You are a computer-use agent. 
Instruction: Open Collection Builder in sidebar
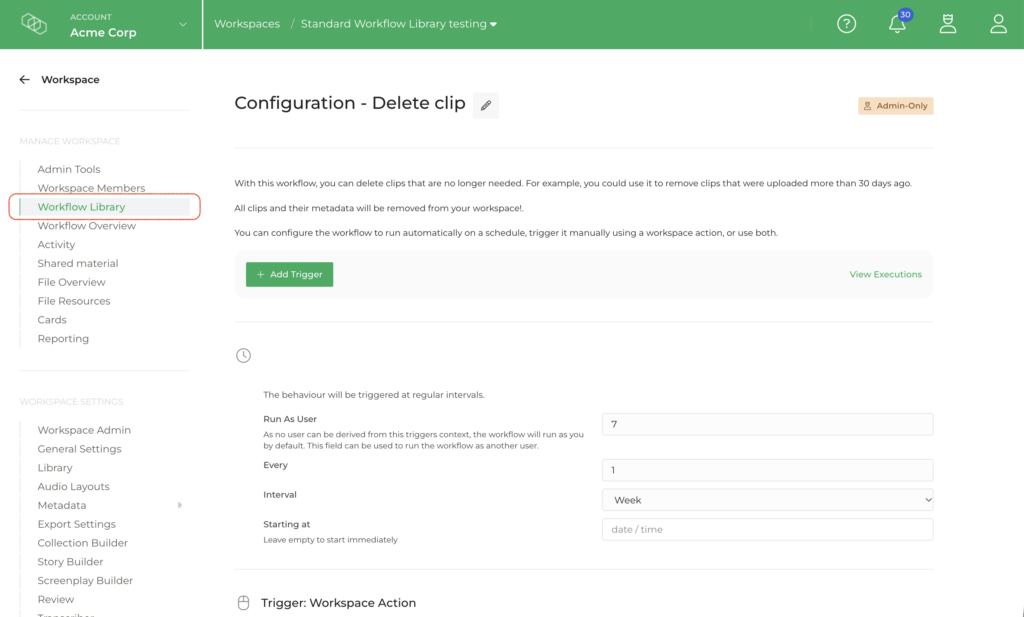tap(82, 543)
